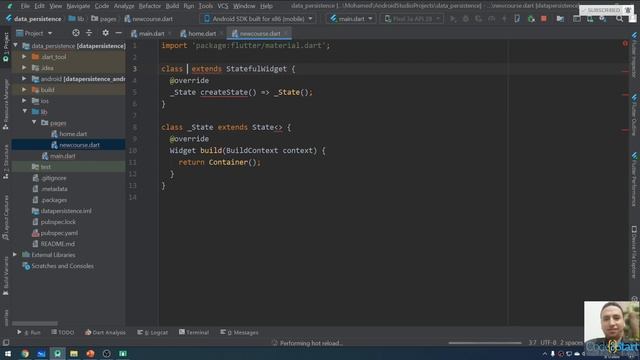Image resolution: width=640 pixels, height=360 pixels.
Task: Collapse the pages folder
Action: (x=34, y=122)
